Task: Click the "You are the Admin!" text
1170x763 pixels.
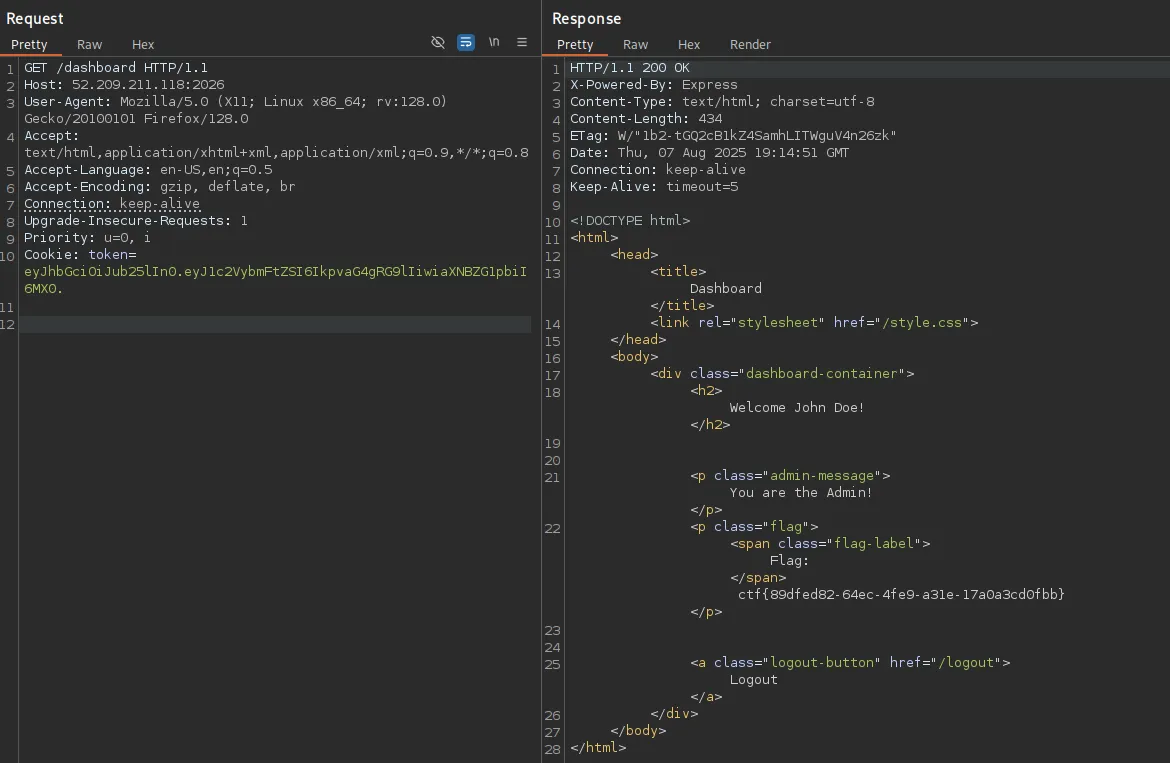Action: pyautogui.click(x=801, y=492)
